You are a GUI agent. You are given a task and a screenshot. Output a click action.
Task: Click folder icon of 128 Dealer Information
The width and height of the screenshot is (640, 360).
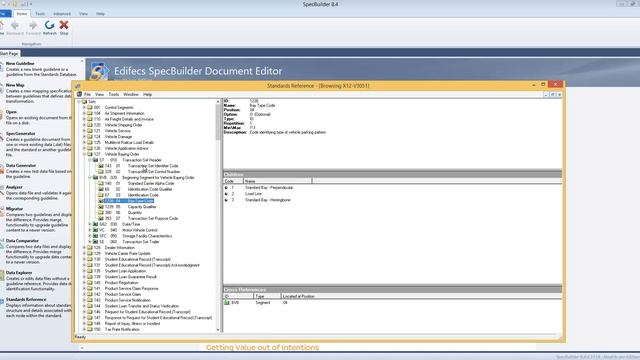click(x=90, y=248)
